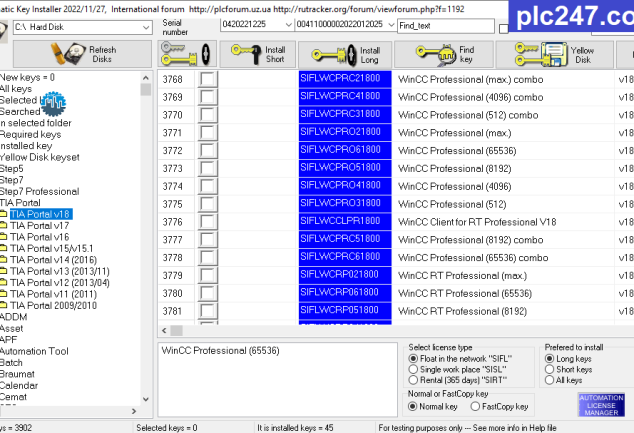
Task: Select Required keys in the tree
Action: [30, 134]
